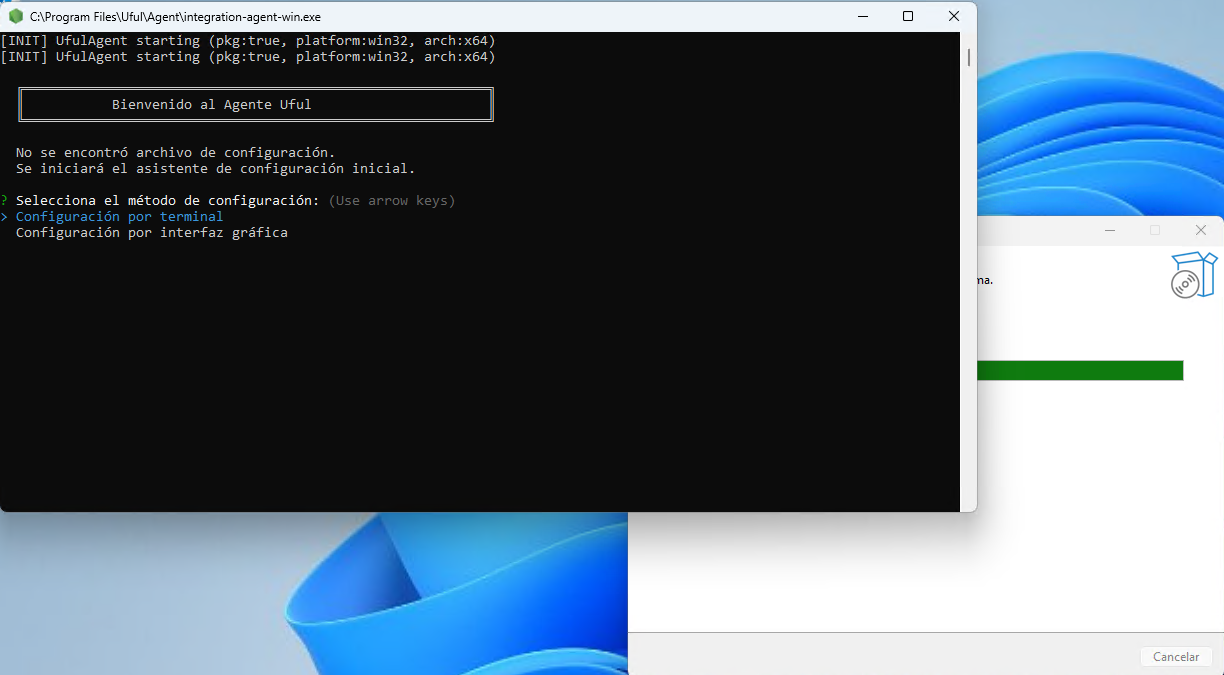Close the integration-agent-win.exe console window
This screenshot has height=675, width=1224.
(954, 16)
